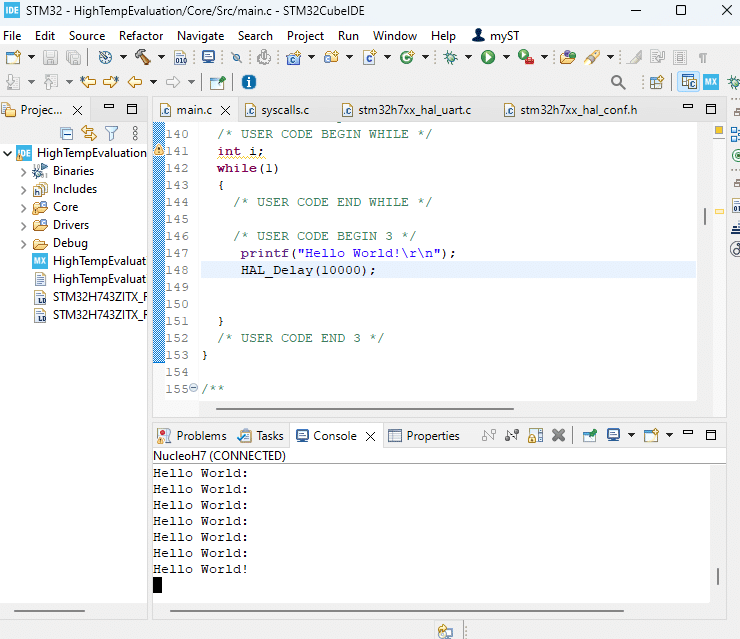The image size is (740, 639).
Task: Expand the Drivers folder node
Action: pyautogui.click(x=23, y=226)
